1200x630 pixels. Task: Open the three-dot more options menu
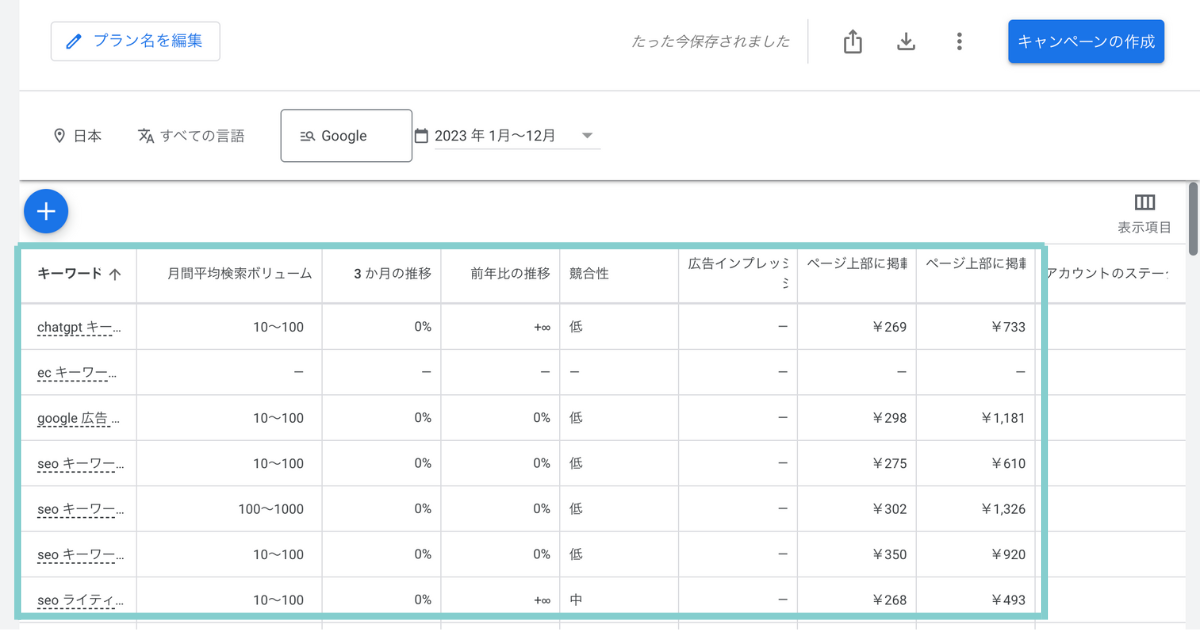point(959,41)
